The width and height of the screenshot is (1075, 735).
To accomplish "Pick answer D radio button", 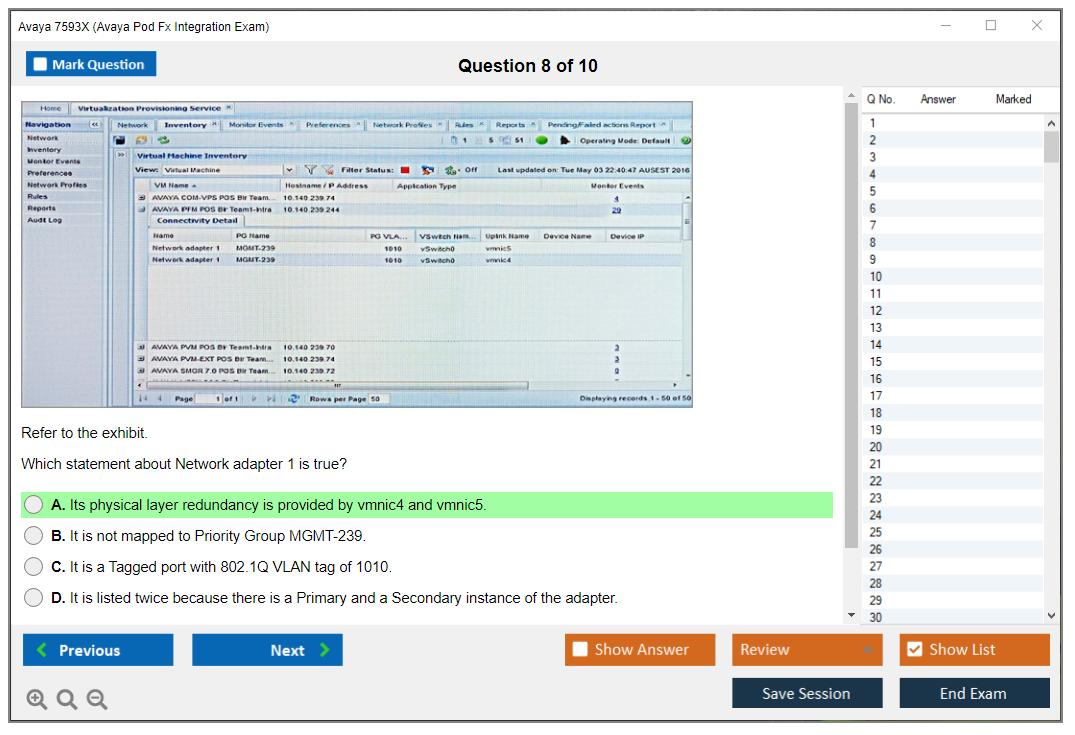I will [34, 598].
